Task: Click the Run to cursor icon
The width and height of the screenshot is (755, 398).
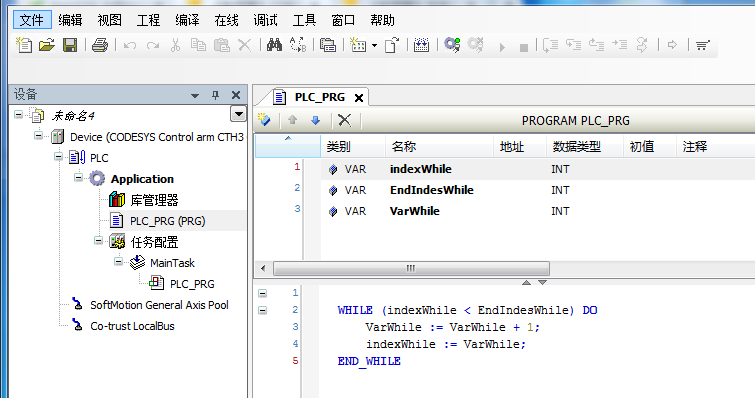Action: click(x=619, y=45)
